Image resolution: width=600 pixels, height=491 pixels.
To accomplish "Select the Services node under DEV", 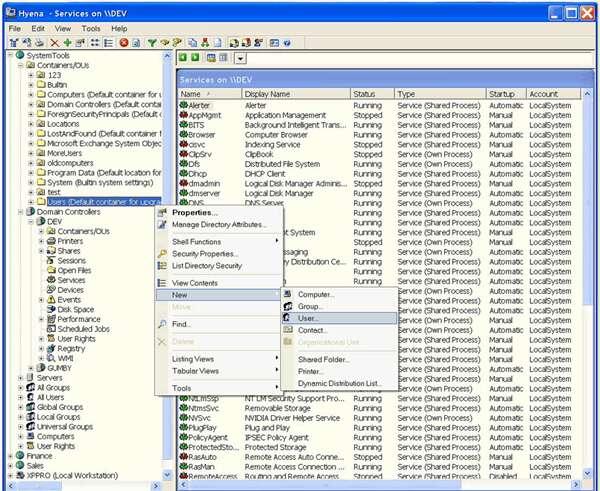I will click(71, 280).
